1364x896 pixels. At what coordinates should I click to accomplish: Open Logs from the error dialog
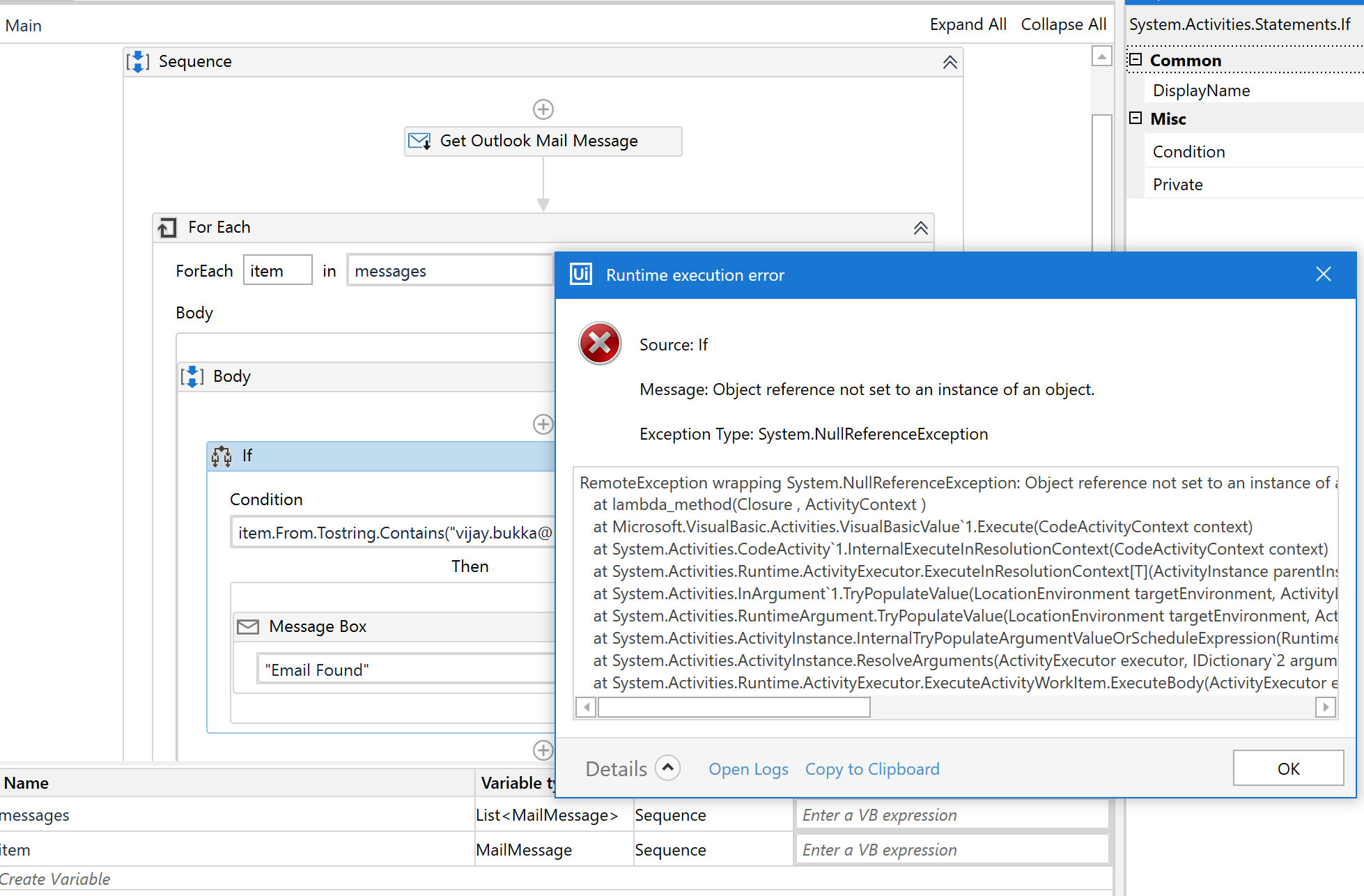(748, 769)
